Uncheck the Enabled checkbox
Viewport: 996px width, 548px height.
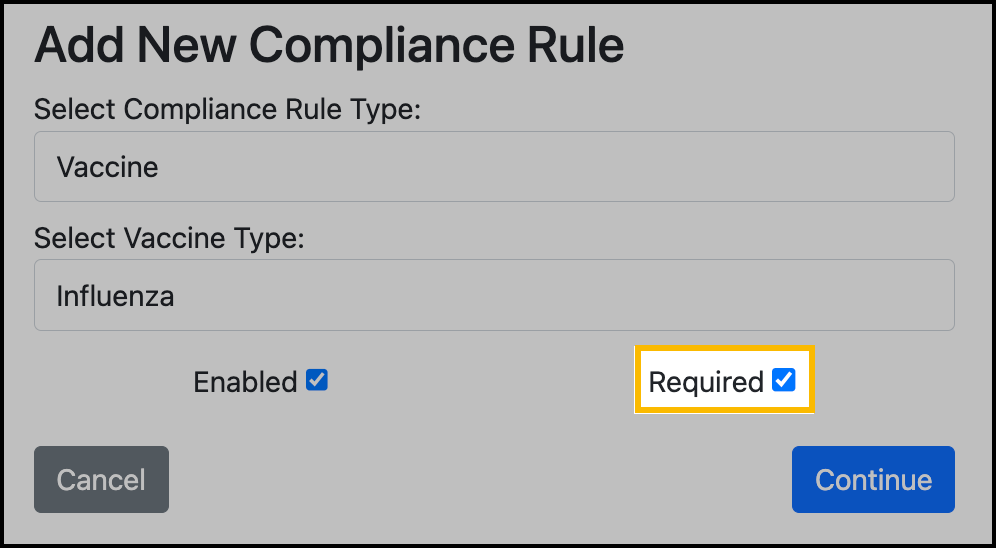(x=317, y=381)
